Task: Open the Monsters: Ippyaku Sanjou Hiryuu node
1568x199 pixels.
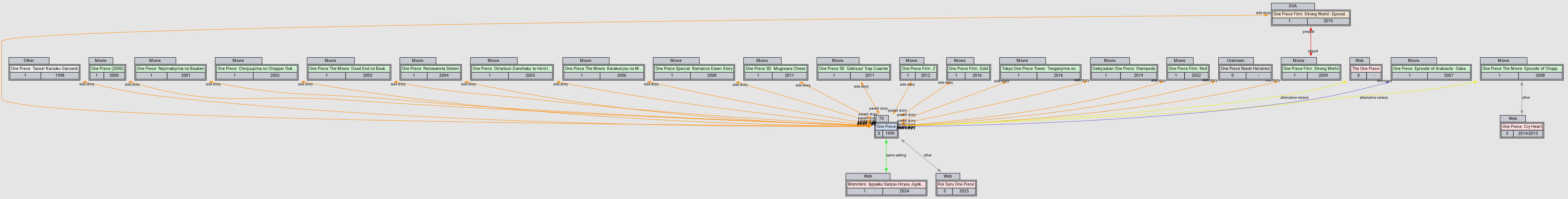Action: 886,184
